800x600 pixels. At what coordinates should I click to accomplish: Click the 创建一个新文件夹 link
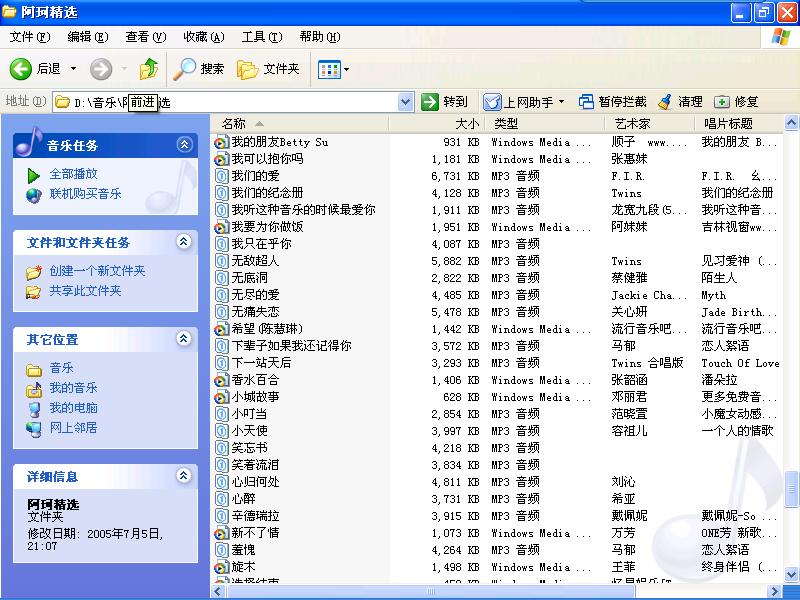point(97,271)
